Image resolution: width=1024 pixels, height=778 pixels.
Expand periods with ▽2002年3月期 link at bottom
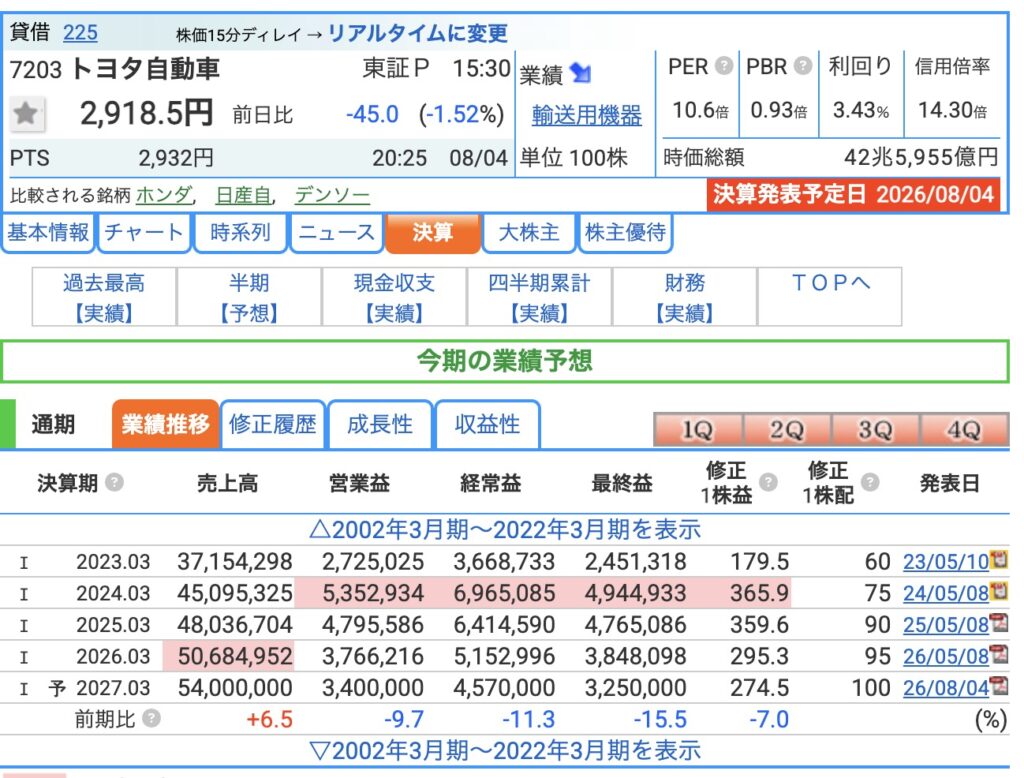[505, 751]
